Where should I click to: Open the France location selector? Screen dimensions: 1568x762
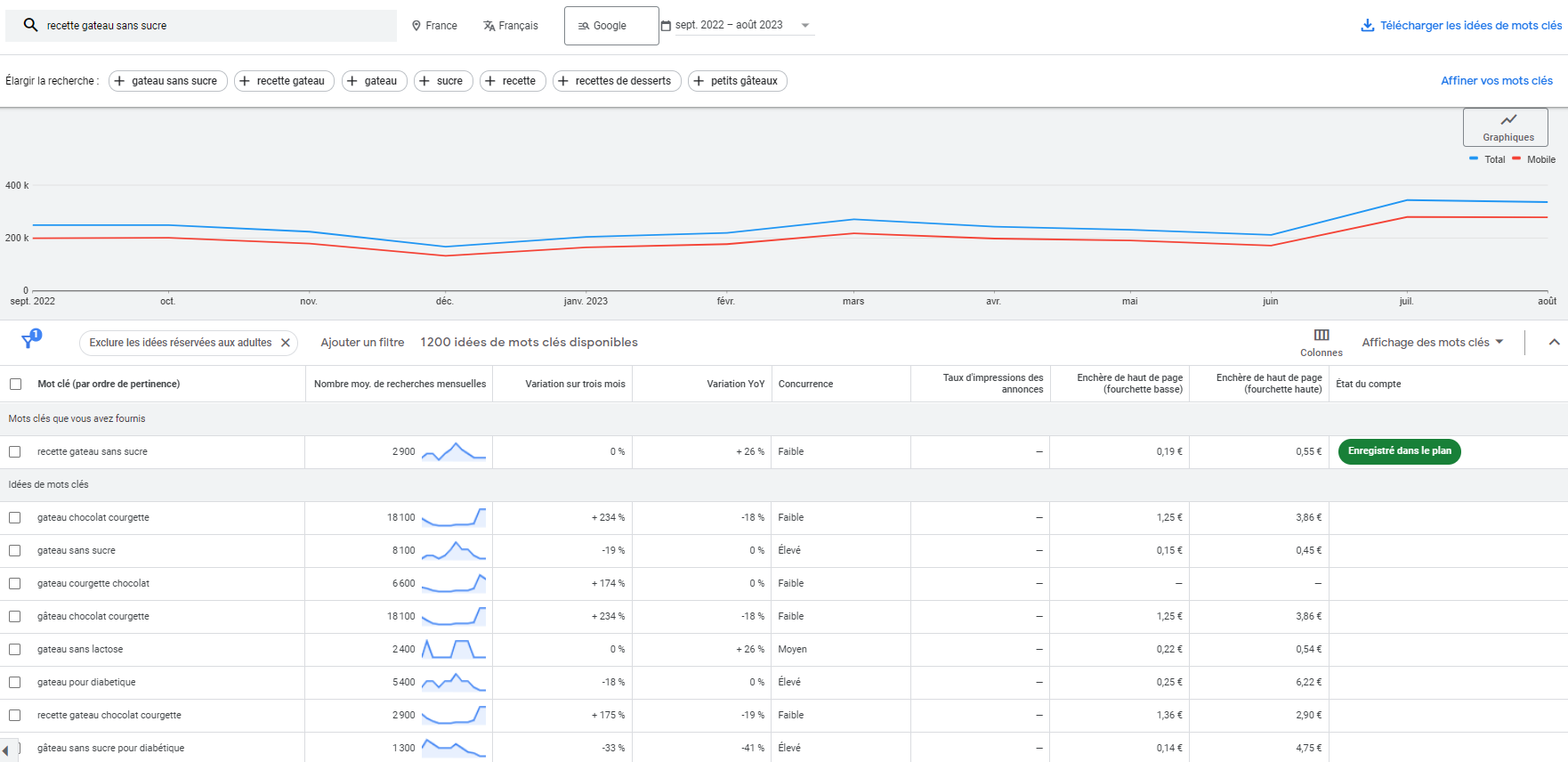434,26
